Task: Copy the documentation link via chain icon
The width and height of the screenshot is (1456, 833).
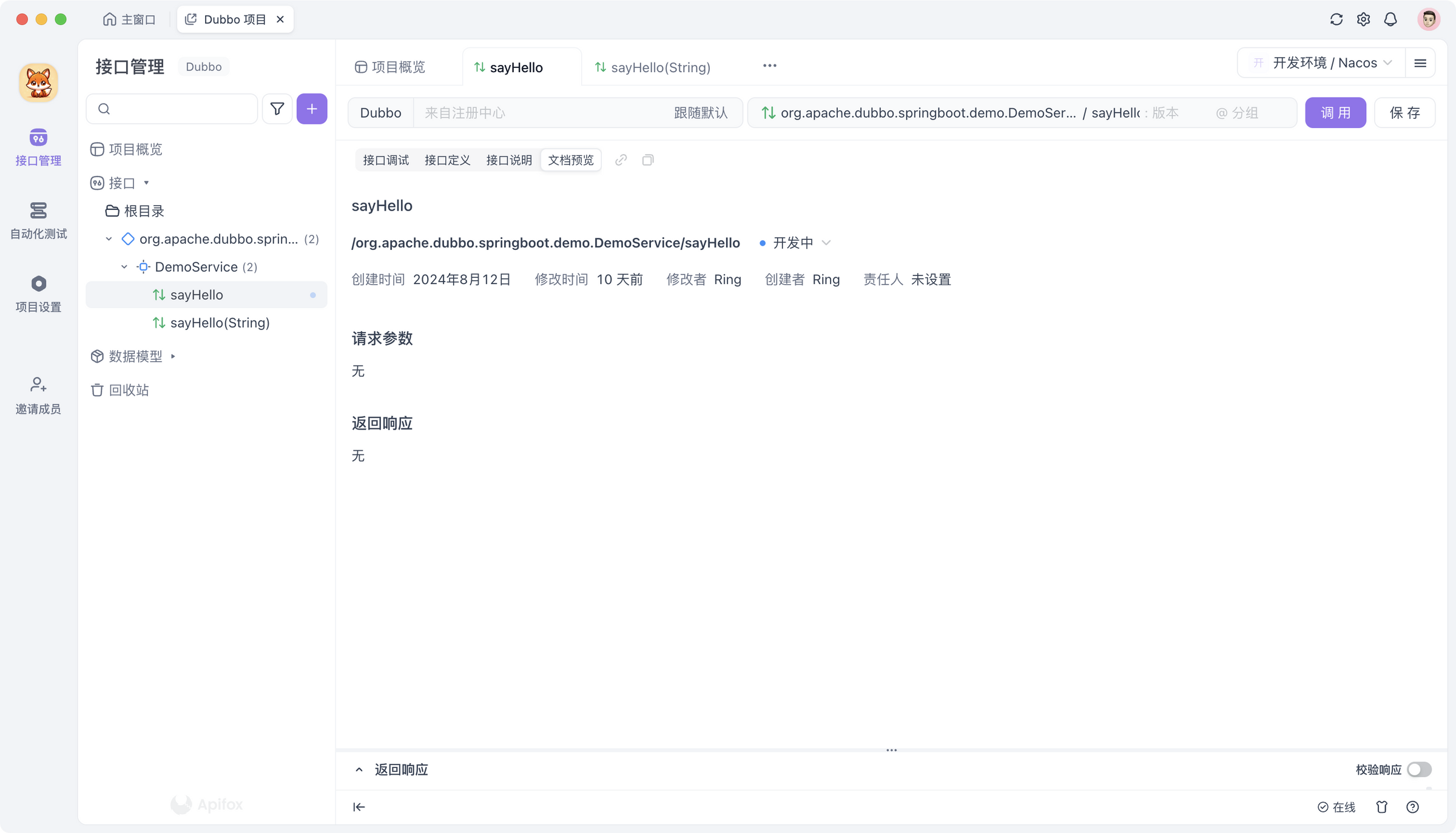Action: pyautogui.click(x=620, y=160)
